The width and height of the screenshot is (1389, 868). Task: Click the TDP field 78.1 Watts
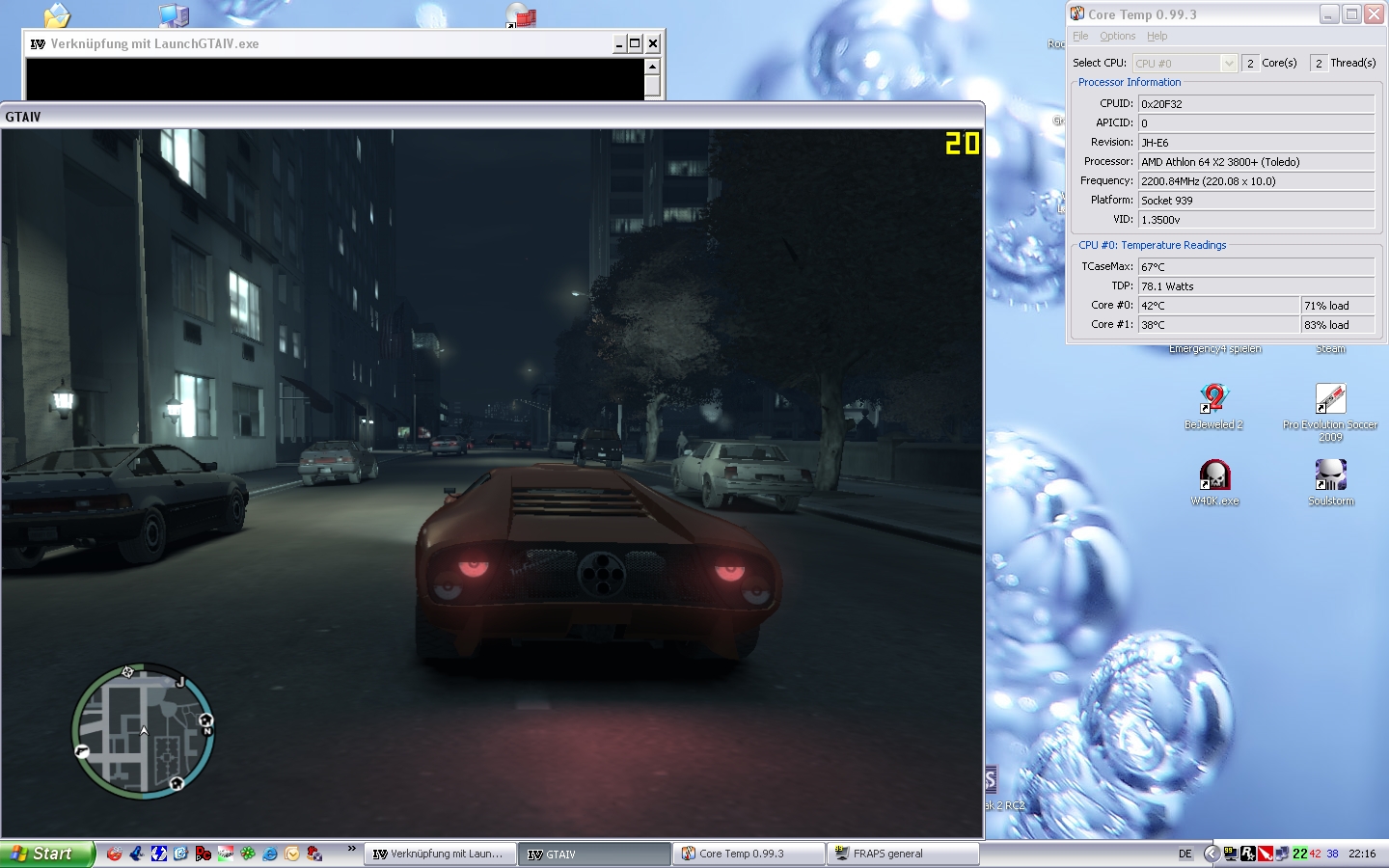[1256, 285]
